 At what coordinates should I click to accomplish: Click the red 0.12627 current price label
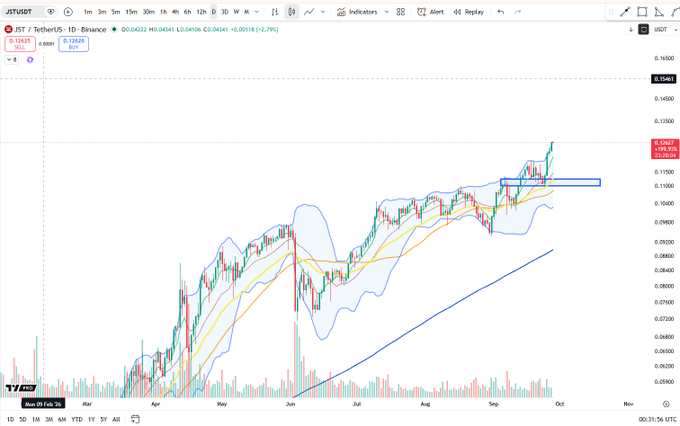pyautogui.click(x=665, y=149)
